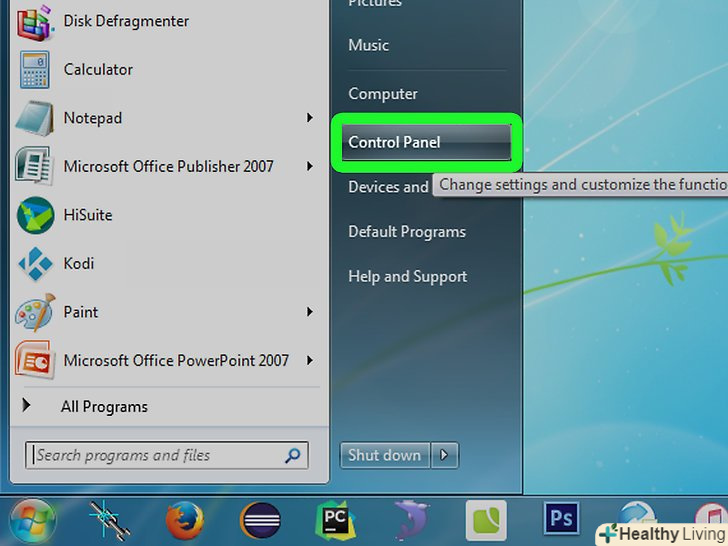The image size is (728, 546).
Task: Open the Kodi icon
Action: (x=36, y=264)
